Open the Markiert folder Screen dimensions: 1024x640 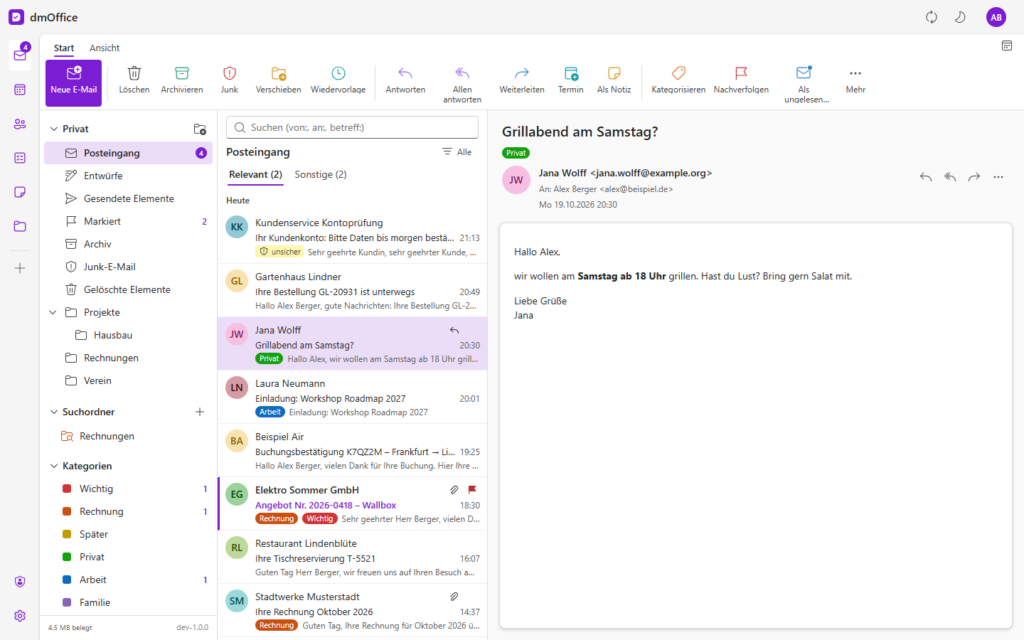129,221
